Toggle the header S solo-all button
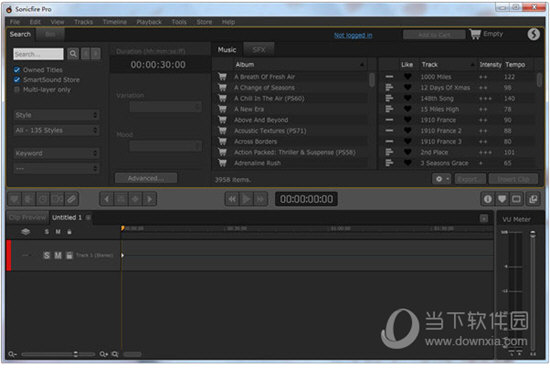This screenshot has height=368, width=550. (x=46, y=232)
